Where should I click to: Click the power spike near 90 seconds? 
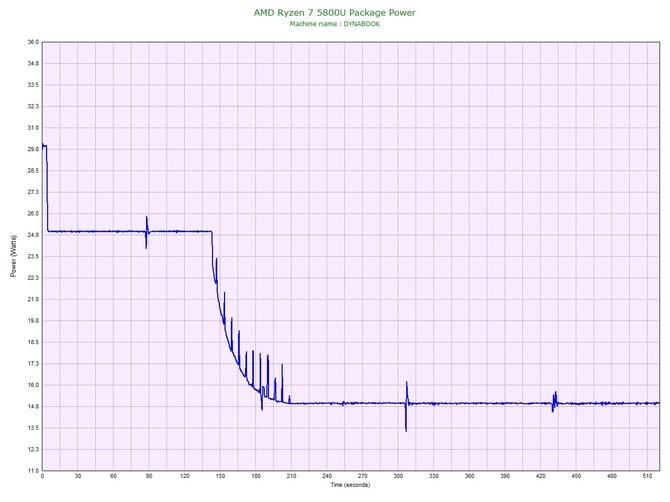click(147, 232)
